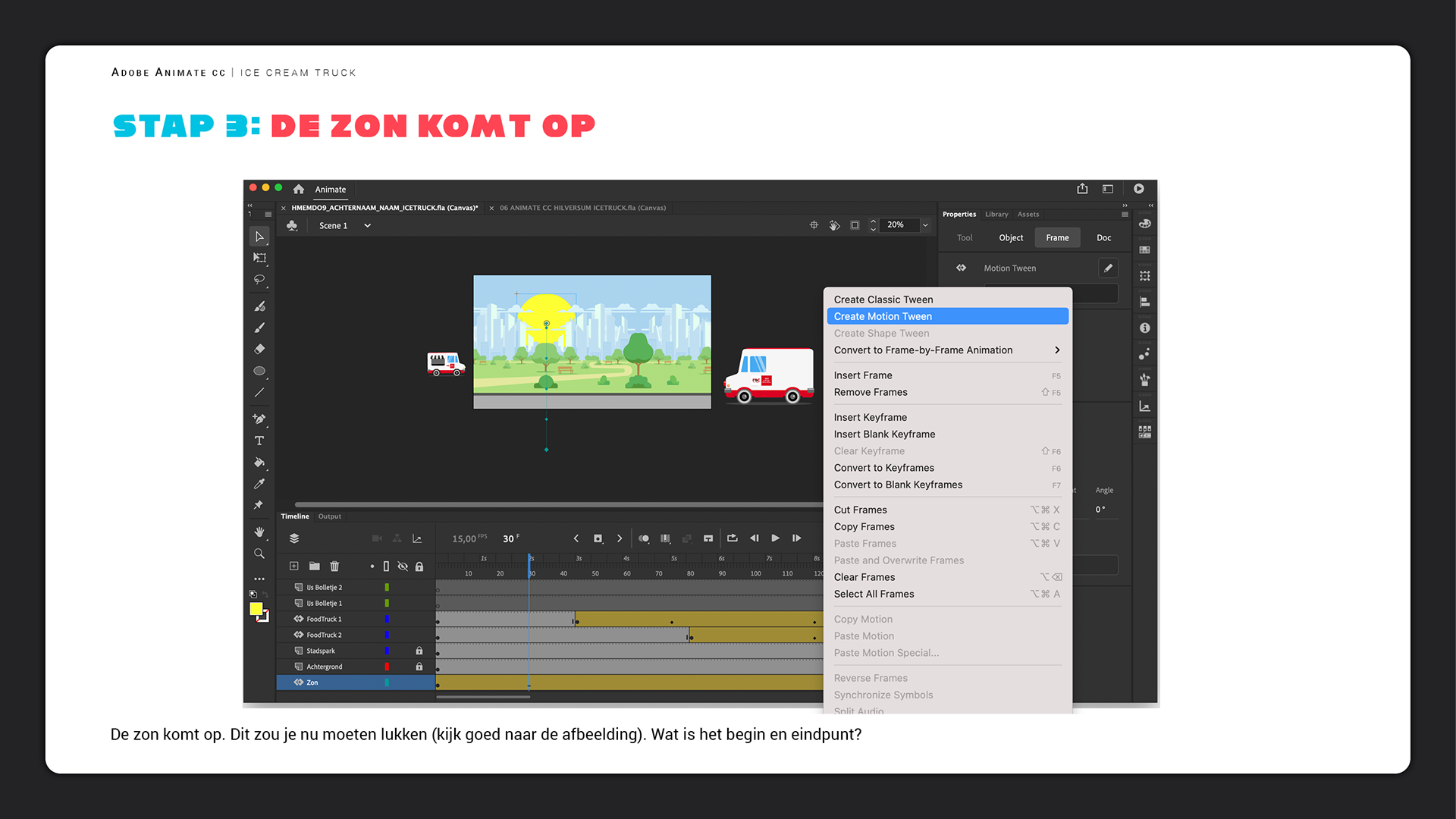Screen dimensions: 1456x819
Task: Toggle onion skin in timeline
Action: pos(644,538)
